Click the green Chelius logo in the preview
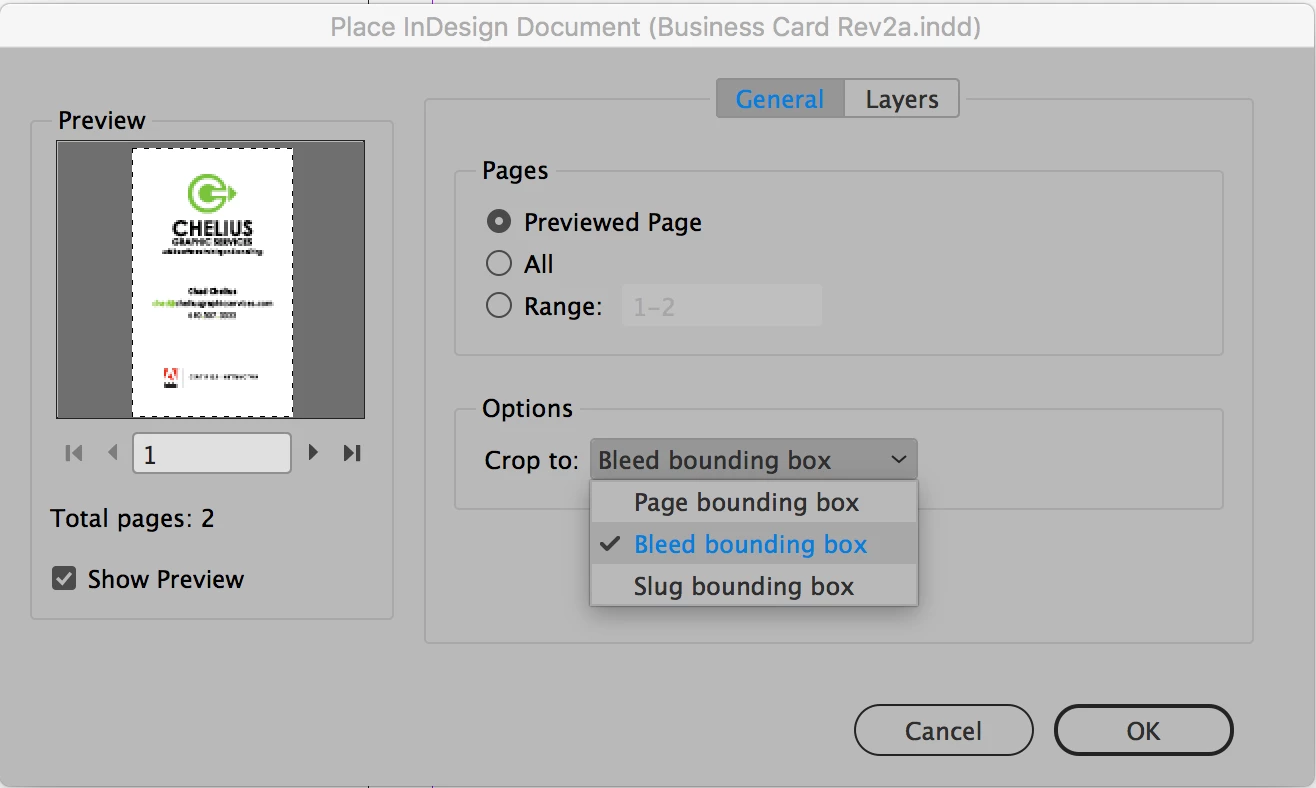Screen dimensions: 1316x788 tap(212, 193)
